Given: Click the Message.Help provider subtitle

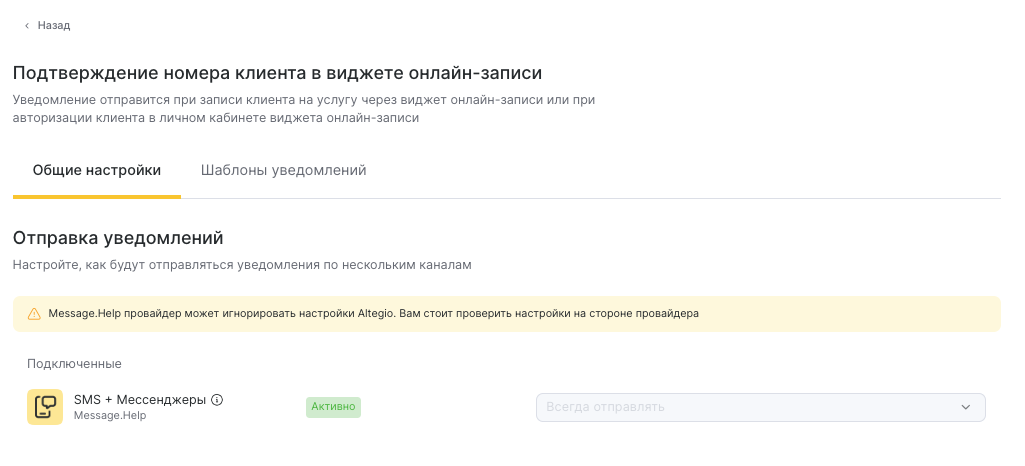Looking at the screenshot, I should [110, 415].
